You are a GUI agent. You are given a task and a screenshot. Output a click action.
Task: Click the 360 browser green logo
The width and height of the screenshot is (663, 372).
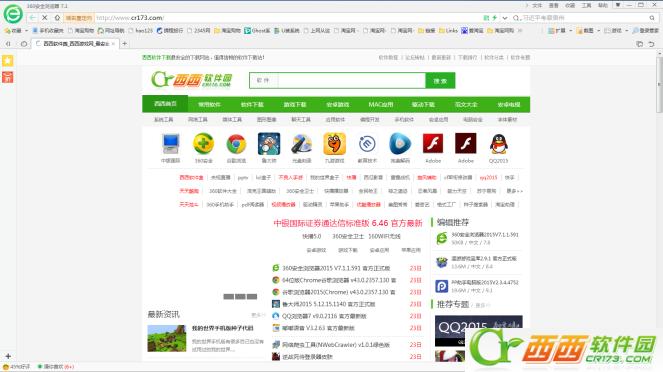(x=13, y=14)
